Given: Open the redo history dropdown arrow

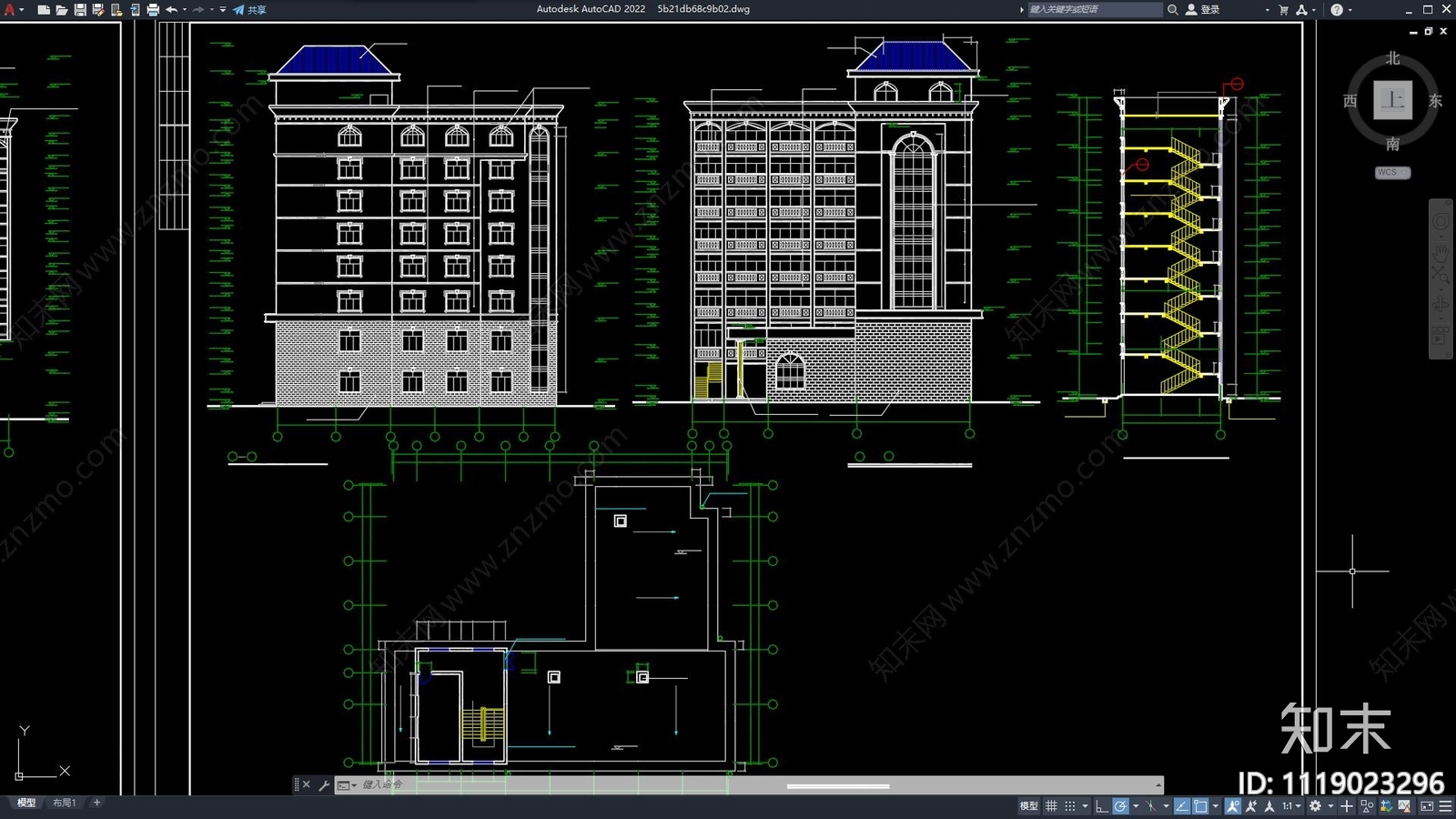Looking at the screenshot, I should point(211,10).
